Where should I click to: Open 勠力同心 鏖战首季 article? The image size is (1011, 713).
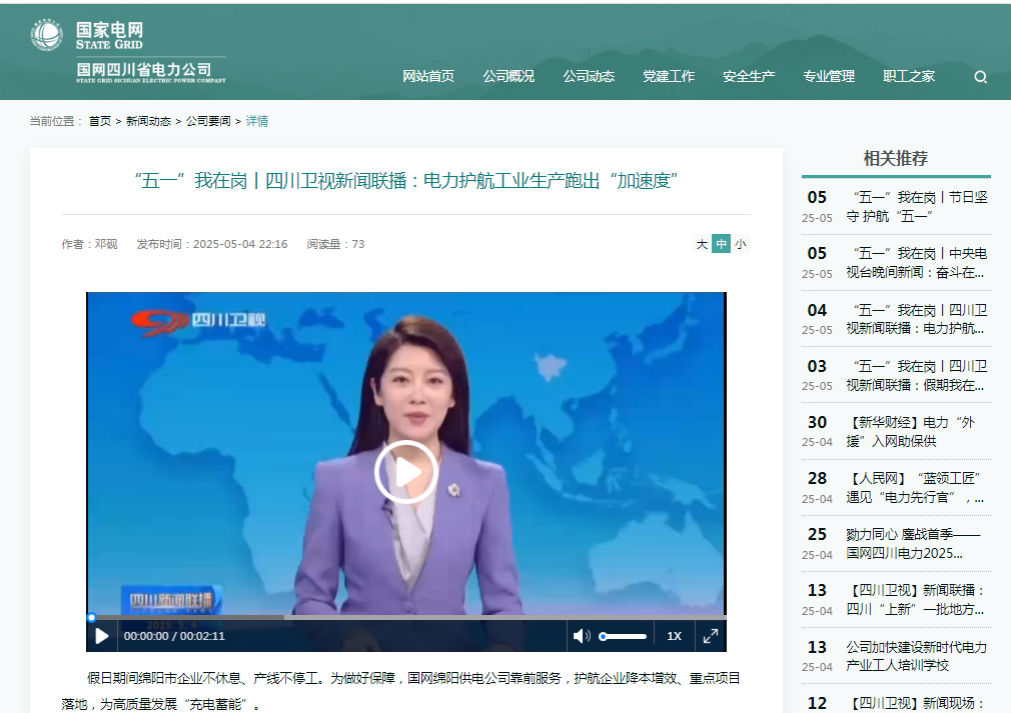pos(913,543)
